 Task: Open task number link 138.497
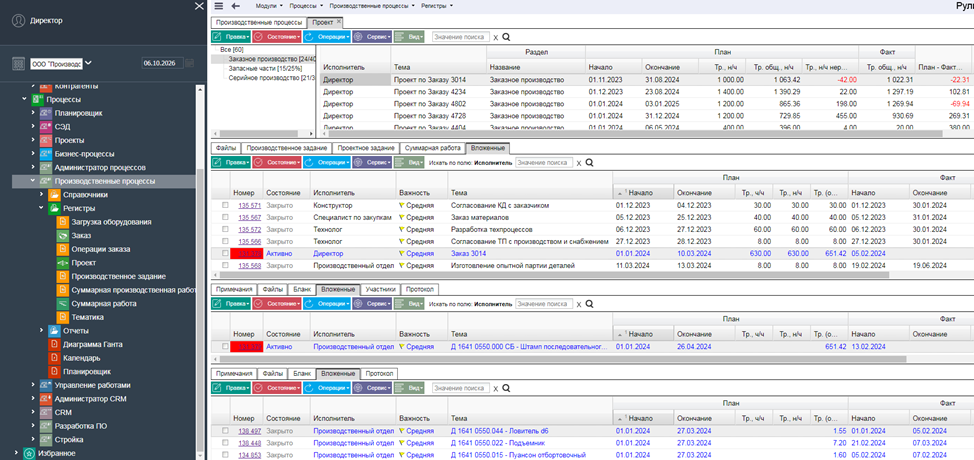tap(249, 431)
